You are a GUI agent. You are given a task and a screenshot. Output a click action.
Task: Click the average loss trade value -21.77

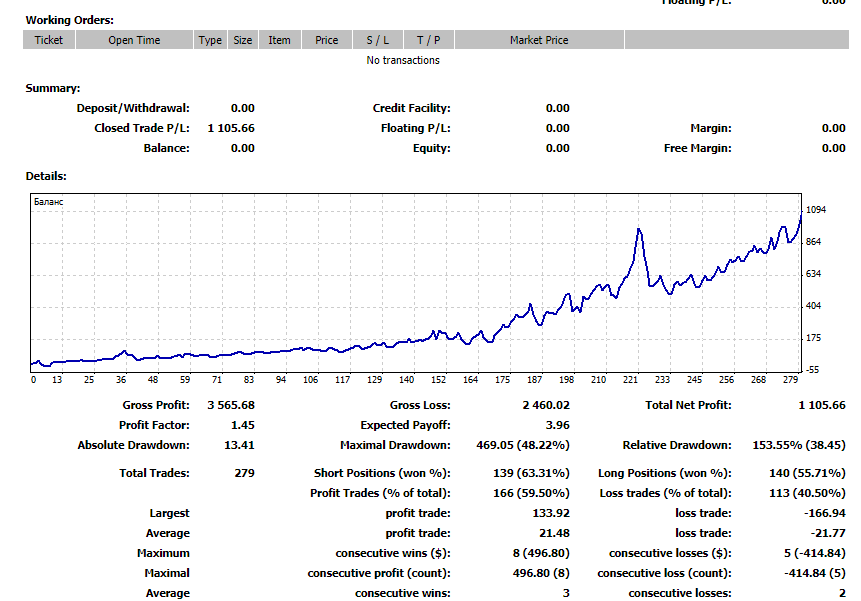[x=828, y=533]
